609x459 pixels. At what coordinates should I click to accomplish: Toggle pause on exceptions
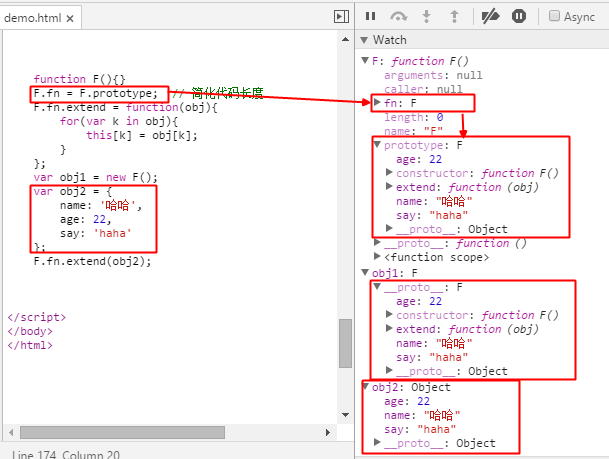pos(519,16)
